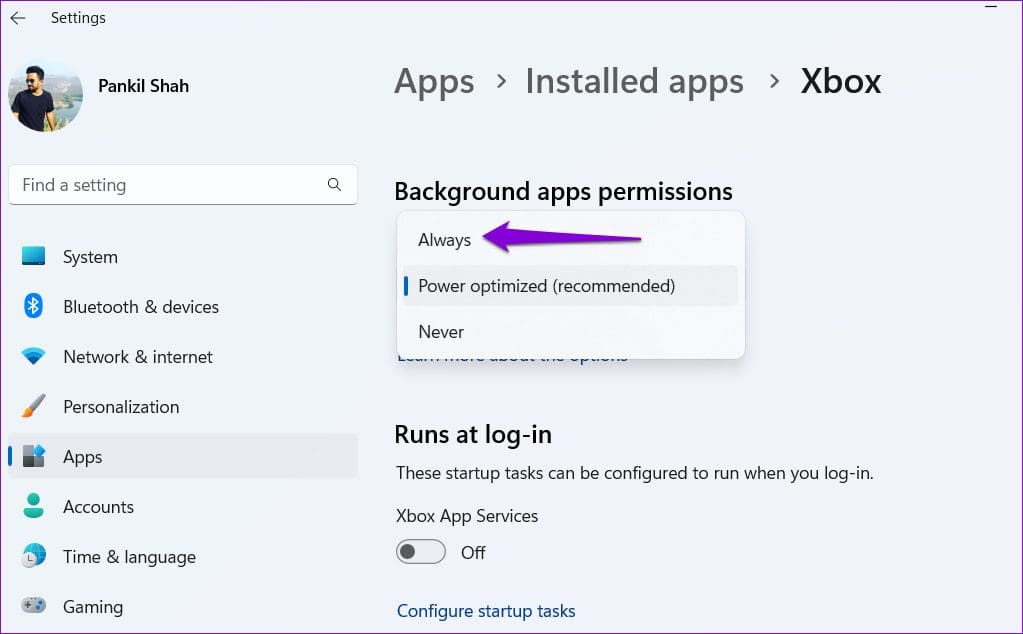Click the Time & language globe icon
Screen dimensions: 1023x634
pos(33,556)
